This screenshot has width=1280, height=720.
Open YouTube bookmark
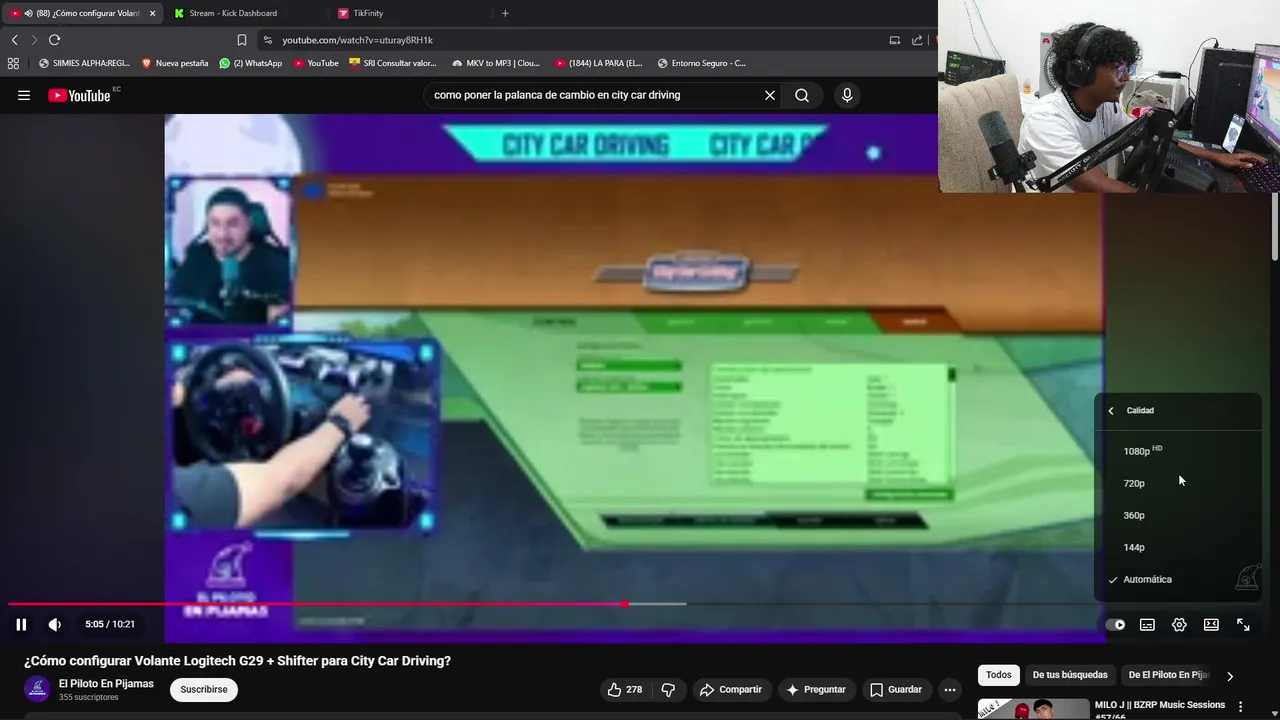pyautogui.click(x=316, y=63)
